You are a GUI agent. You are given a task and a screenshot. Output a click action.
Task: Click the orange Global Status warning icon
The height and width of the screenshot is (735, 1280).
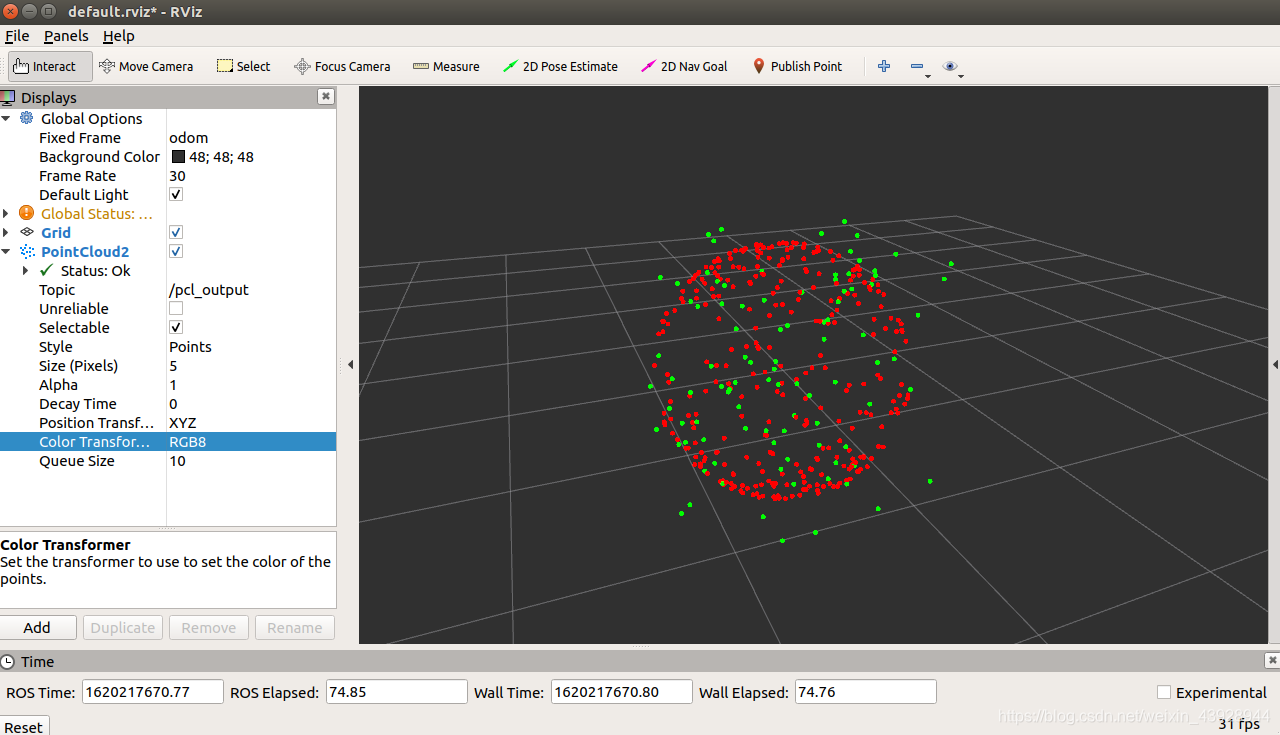pos(27,213)
